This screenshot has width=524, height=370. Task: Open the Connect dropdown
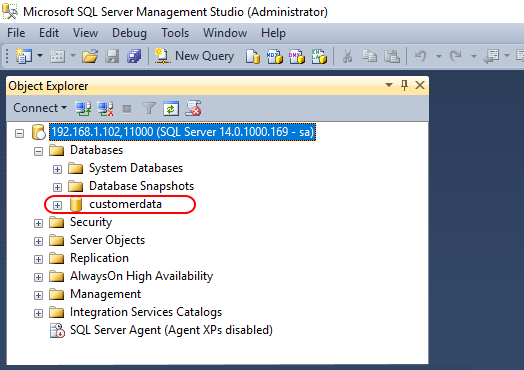[x=40, y=108]
